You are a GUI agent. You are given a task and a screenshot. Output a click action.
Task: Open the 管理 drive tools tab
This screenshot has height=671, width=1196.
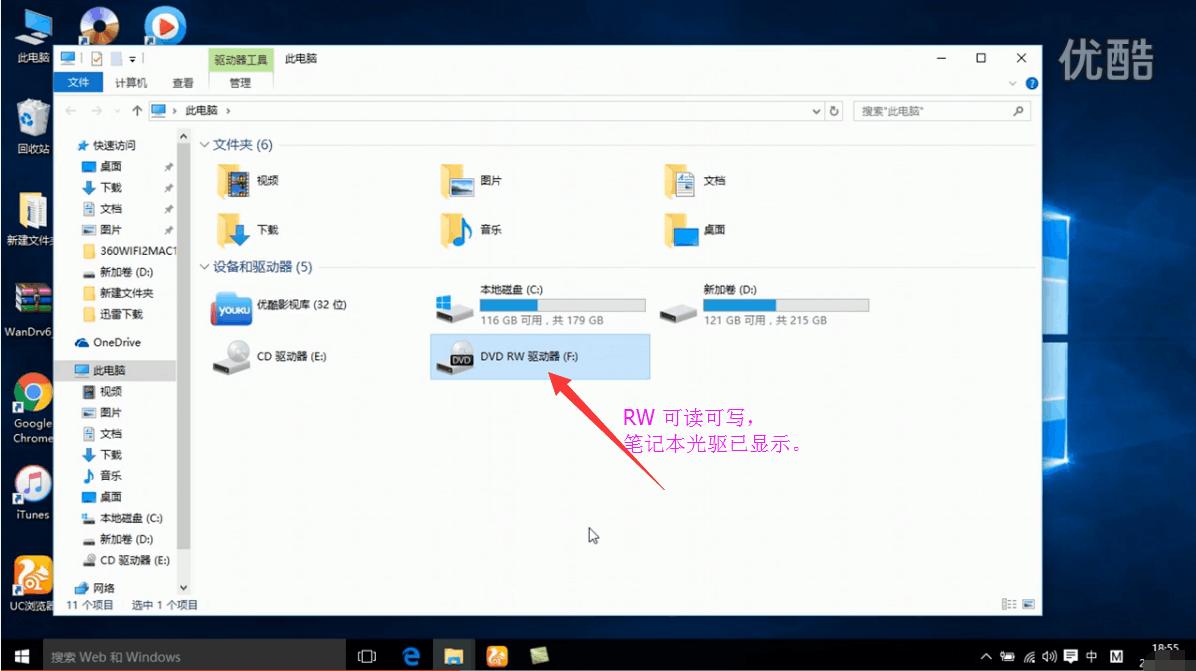240,82
